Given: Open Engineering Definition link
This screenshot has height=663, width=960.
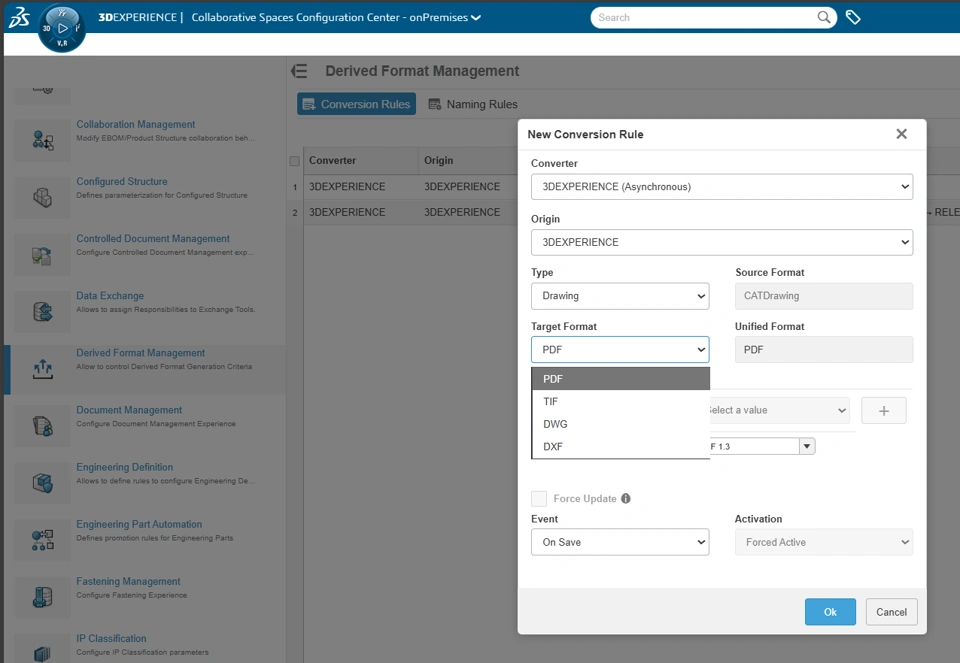Looking at the screenshot, I should click(x=124, y=467).
